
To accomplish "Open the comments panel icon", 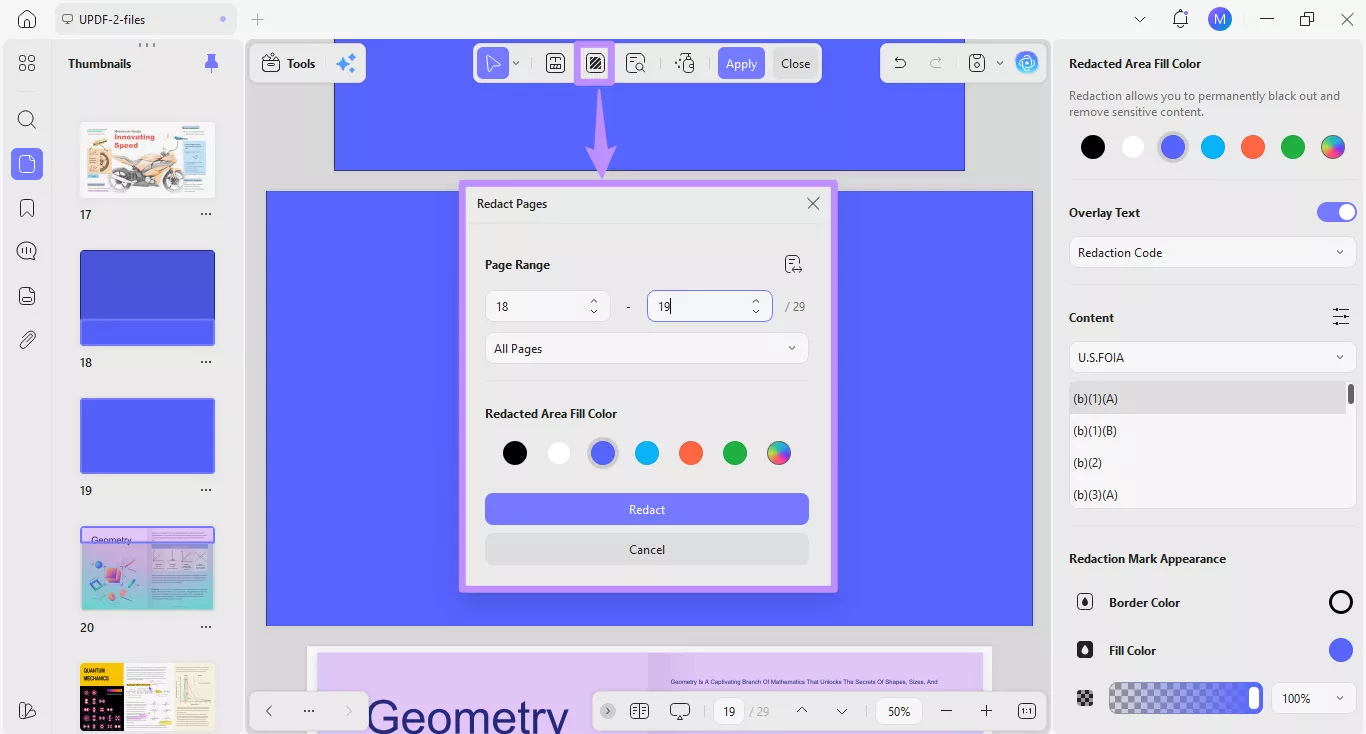I will click(x=27, y=251).
